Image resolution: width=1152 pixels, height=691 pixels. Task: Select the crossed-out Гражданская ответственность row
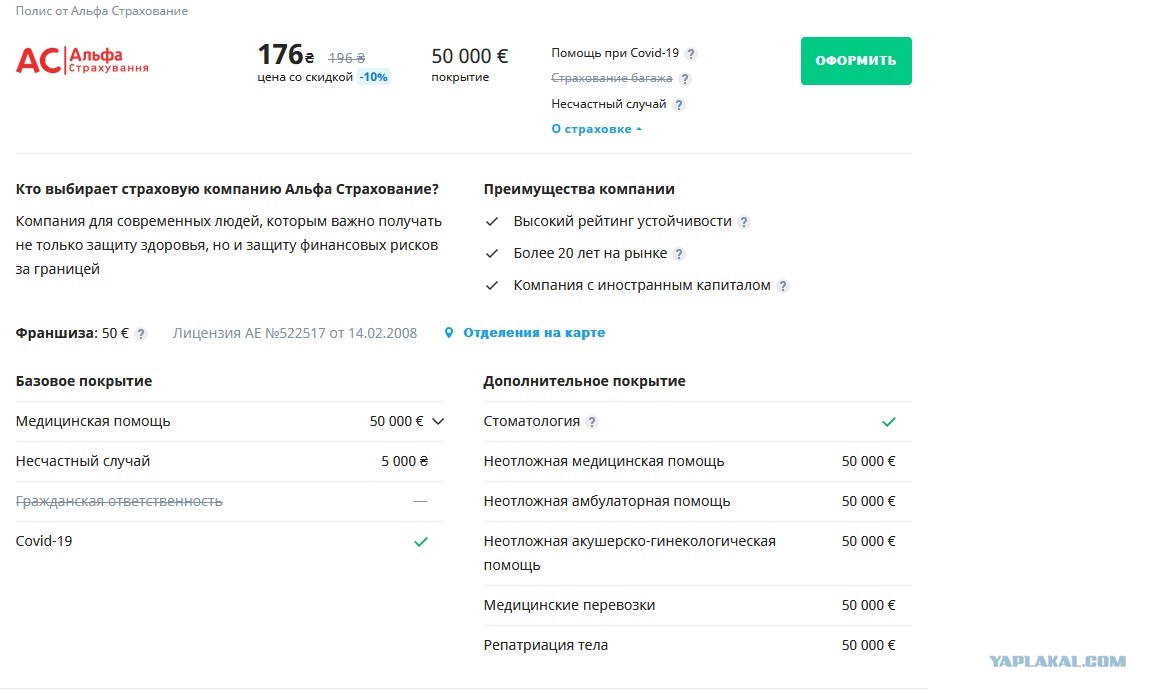[229, 502]
